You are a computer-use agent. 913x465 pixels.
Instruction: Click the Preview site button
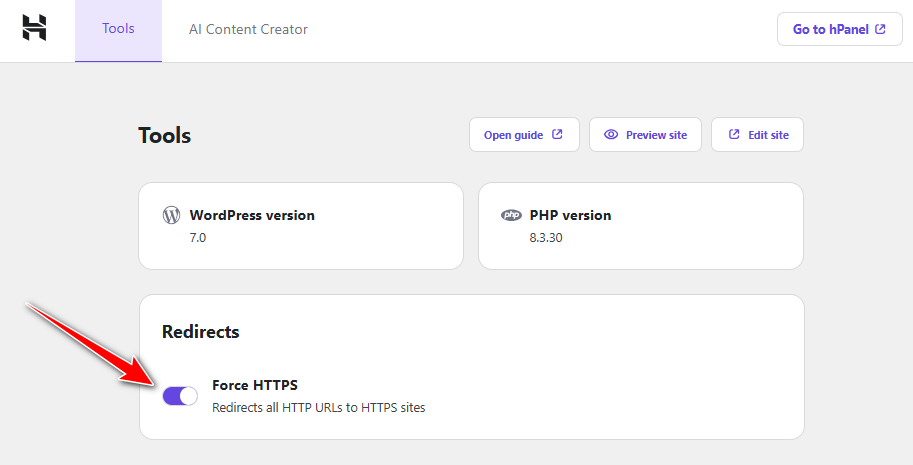click(x=645, y=134)
